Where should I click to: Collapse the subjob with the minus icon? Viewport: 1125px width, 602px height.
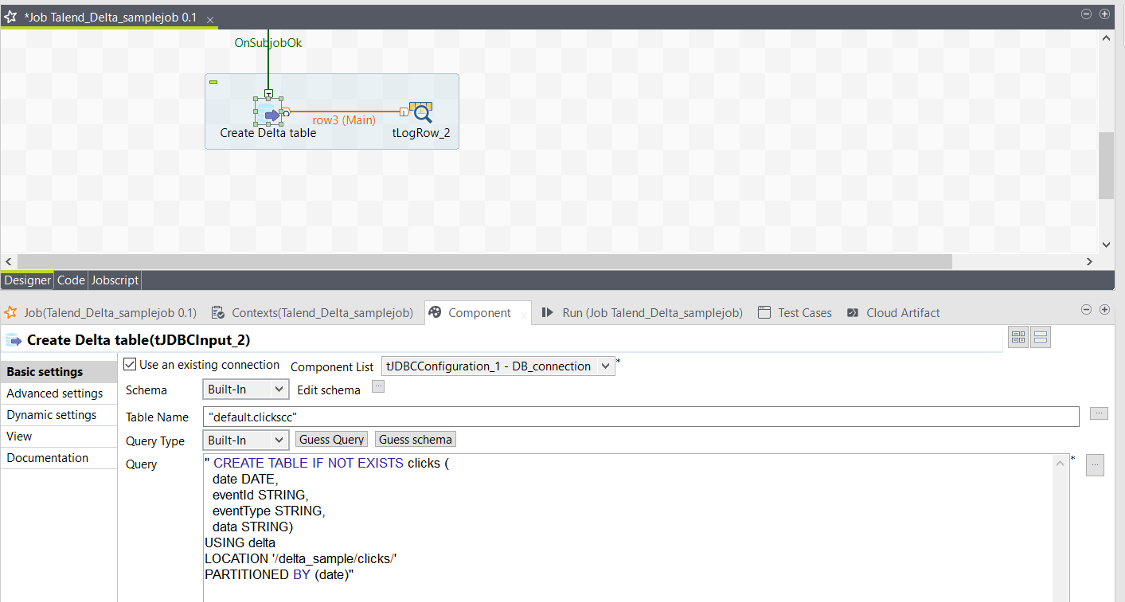click(213, 82)
